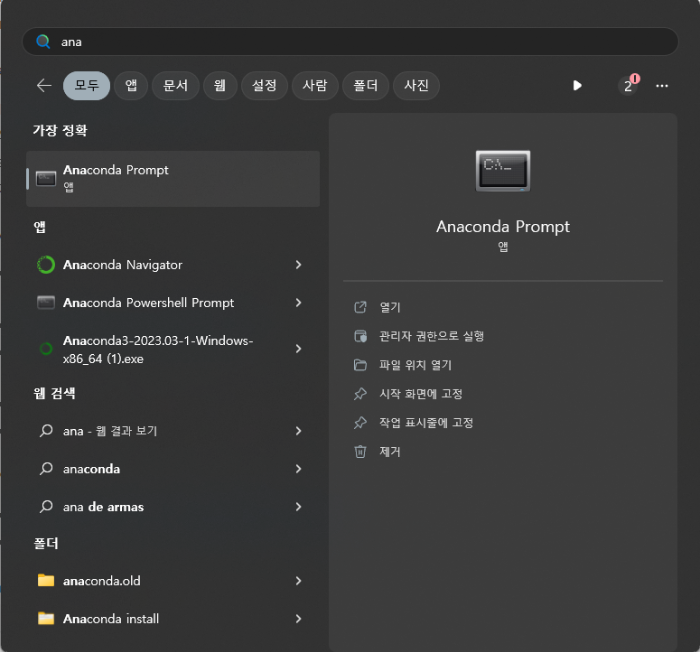
Task: Expand Anaconda Navigator chevron
Action: tap(298, 265)
